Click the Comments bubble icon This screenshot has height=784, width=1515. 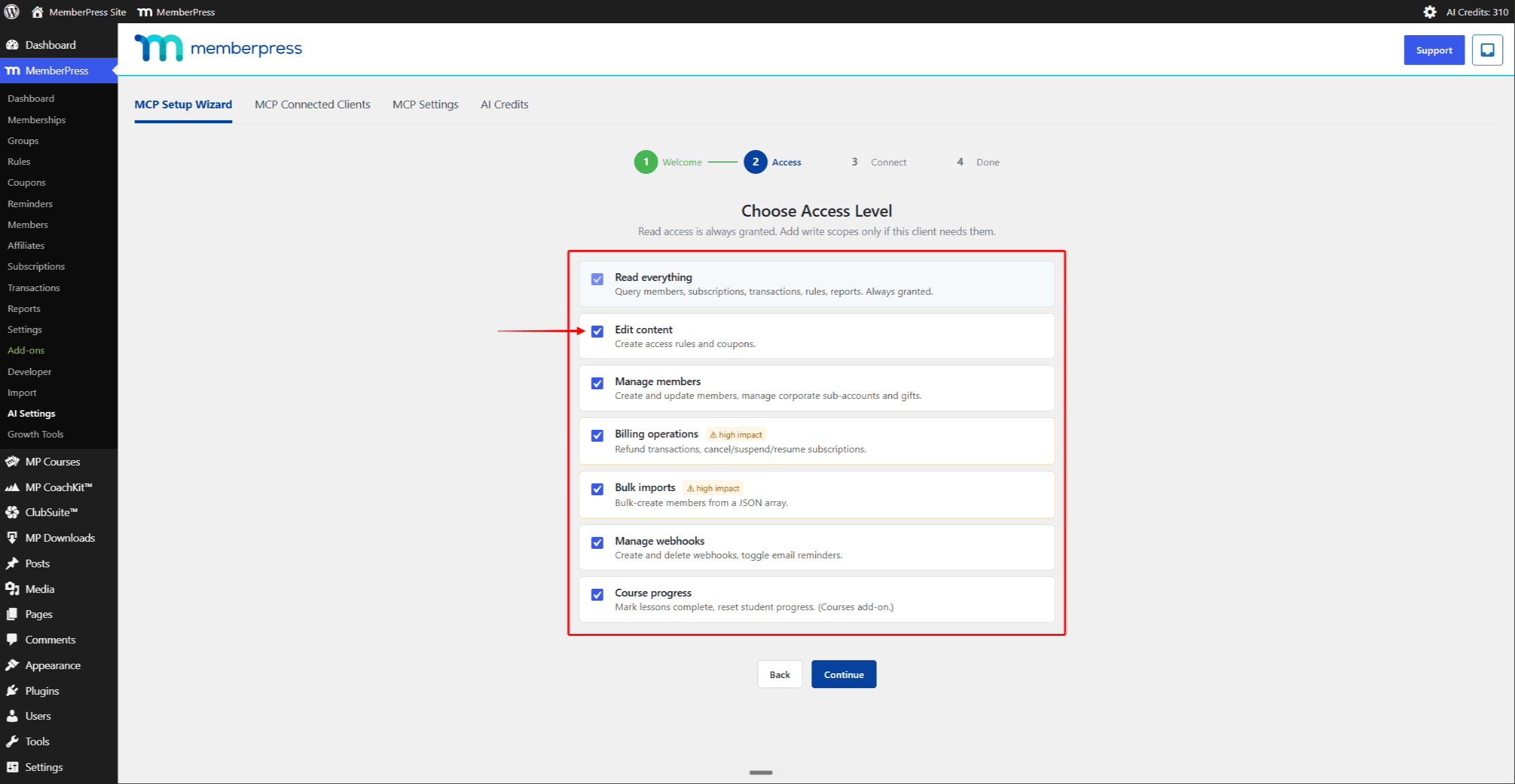[12, 639]
